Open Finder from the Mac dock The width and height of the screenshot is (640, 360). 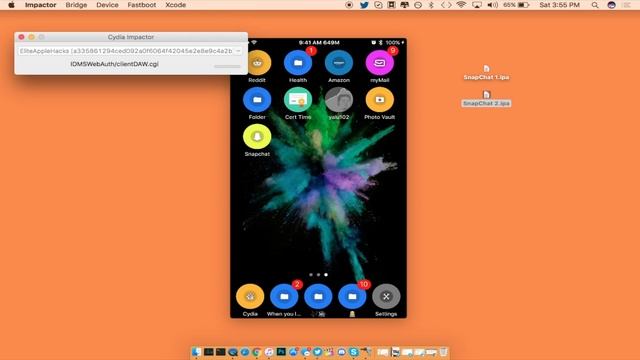pos(196,352)
